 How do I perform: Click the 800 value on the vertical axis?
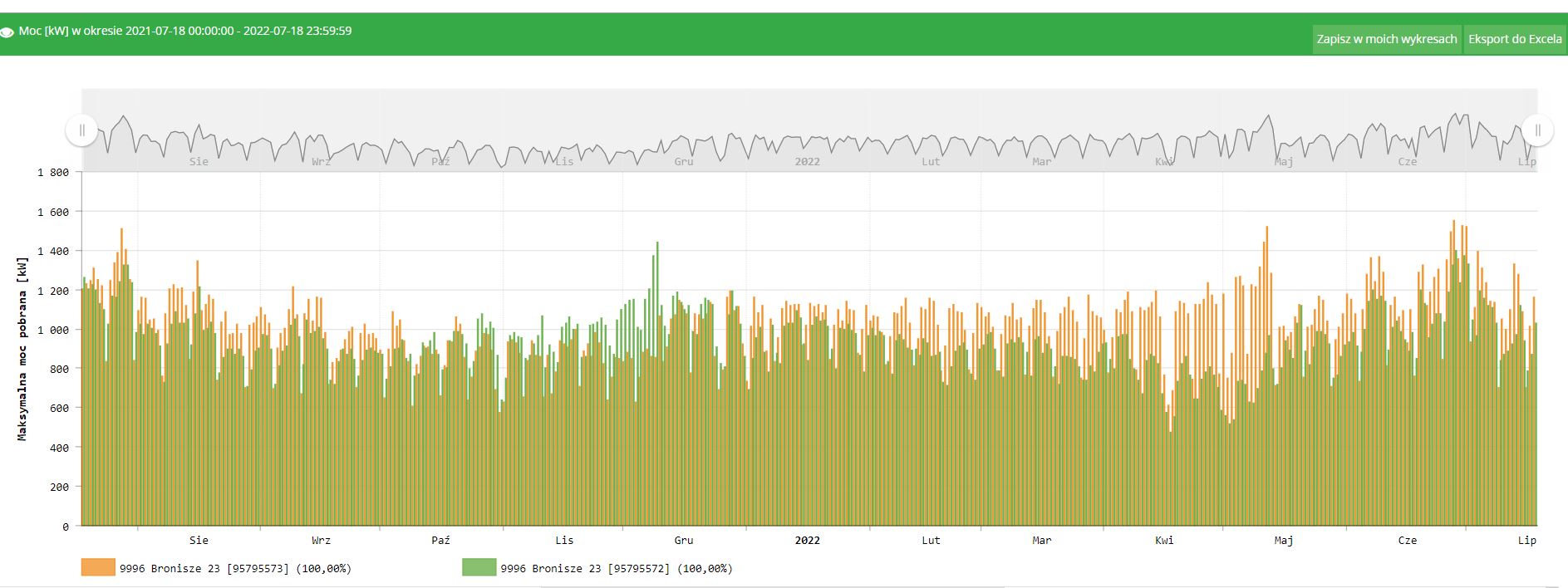60,369
